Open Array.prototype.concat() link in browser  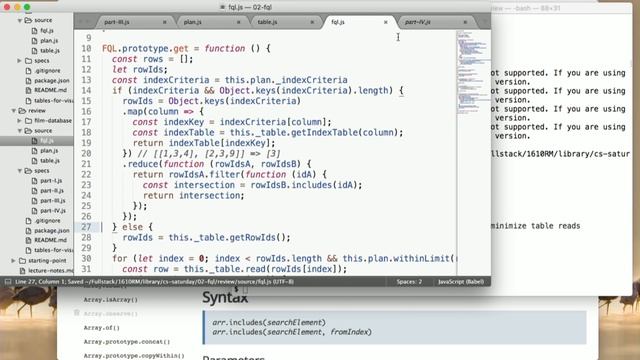click(x=127, y=342)
